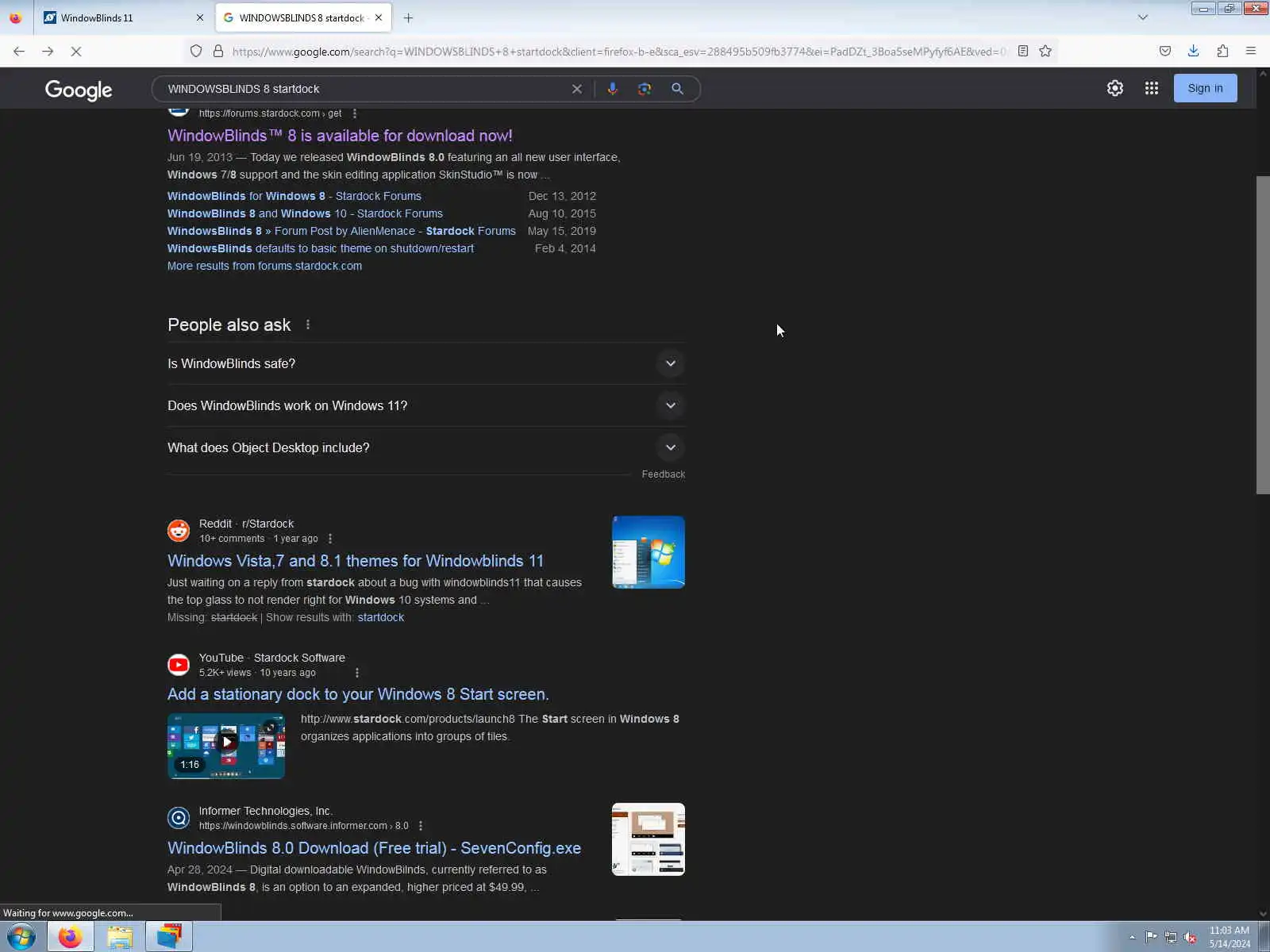Open Google quick settings gear

1115,88
